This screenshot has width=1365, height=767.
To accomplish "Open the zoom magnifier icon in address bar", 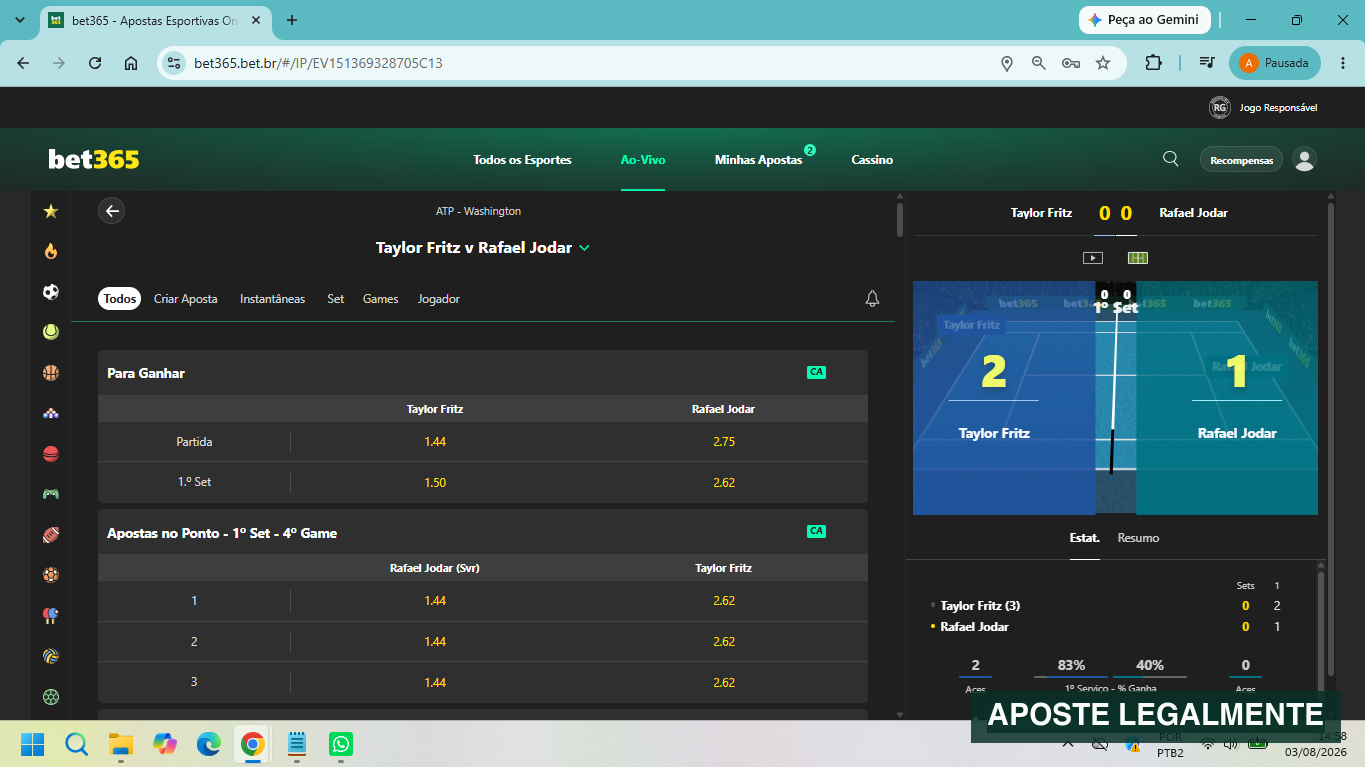I will [1039, 63].
